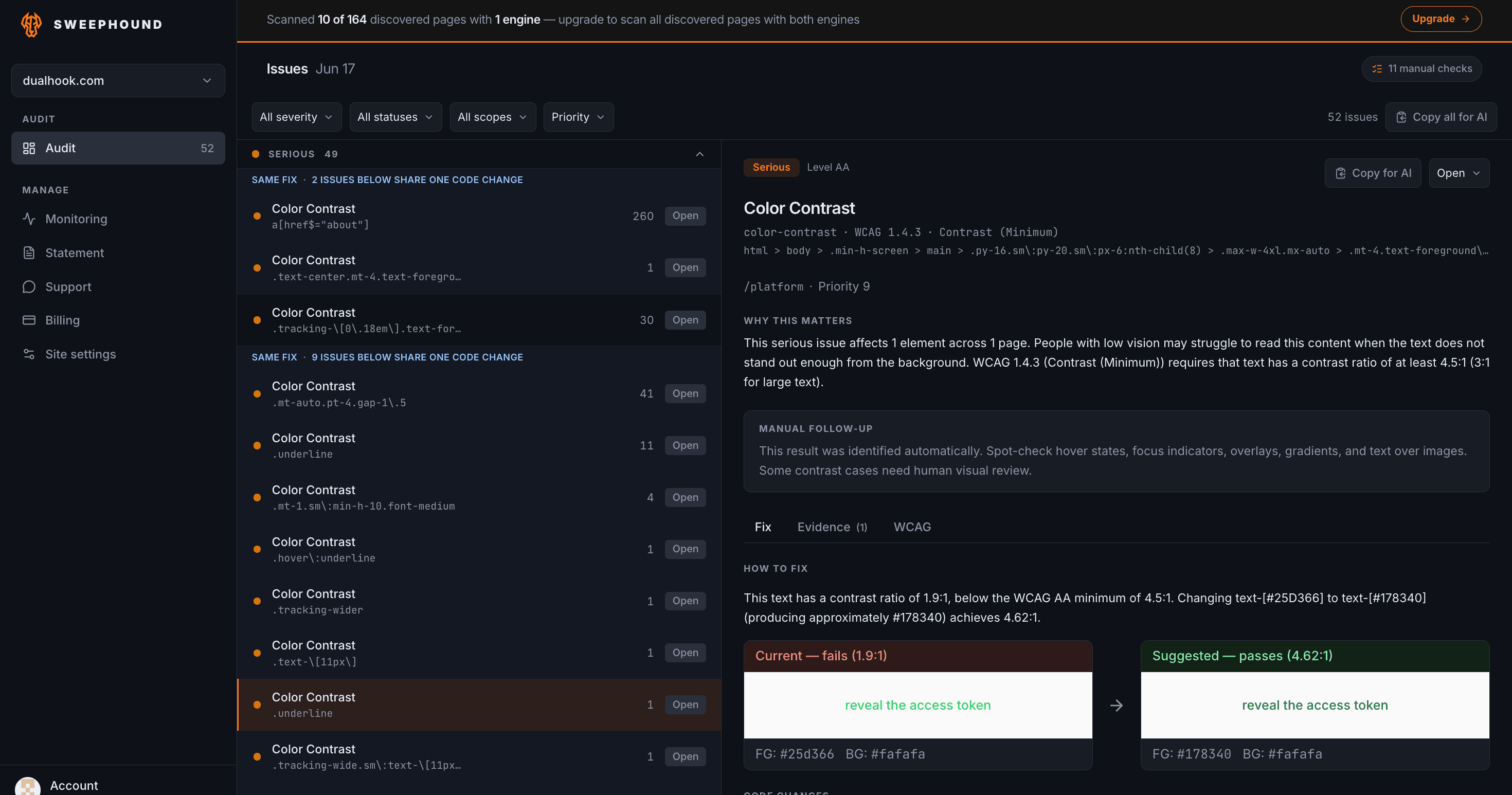Click the Upgrade button

pos(1441,19)
